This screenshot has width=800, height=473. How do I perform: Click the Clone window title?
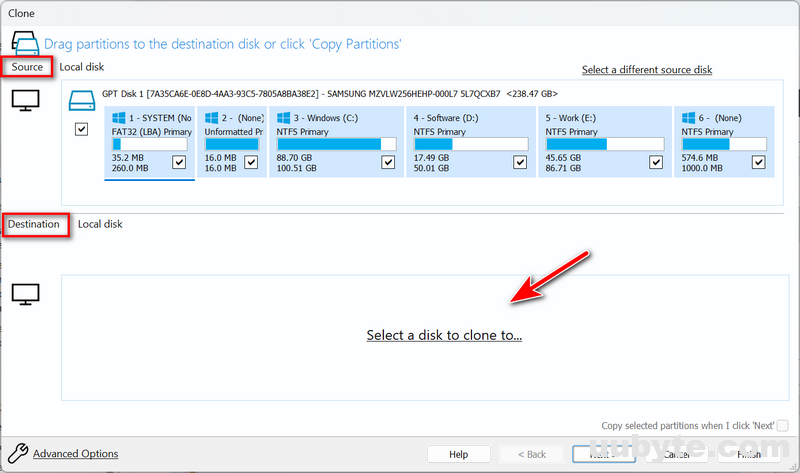click(21, 13)
